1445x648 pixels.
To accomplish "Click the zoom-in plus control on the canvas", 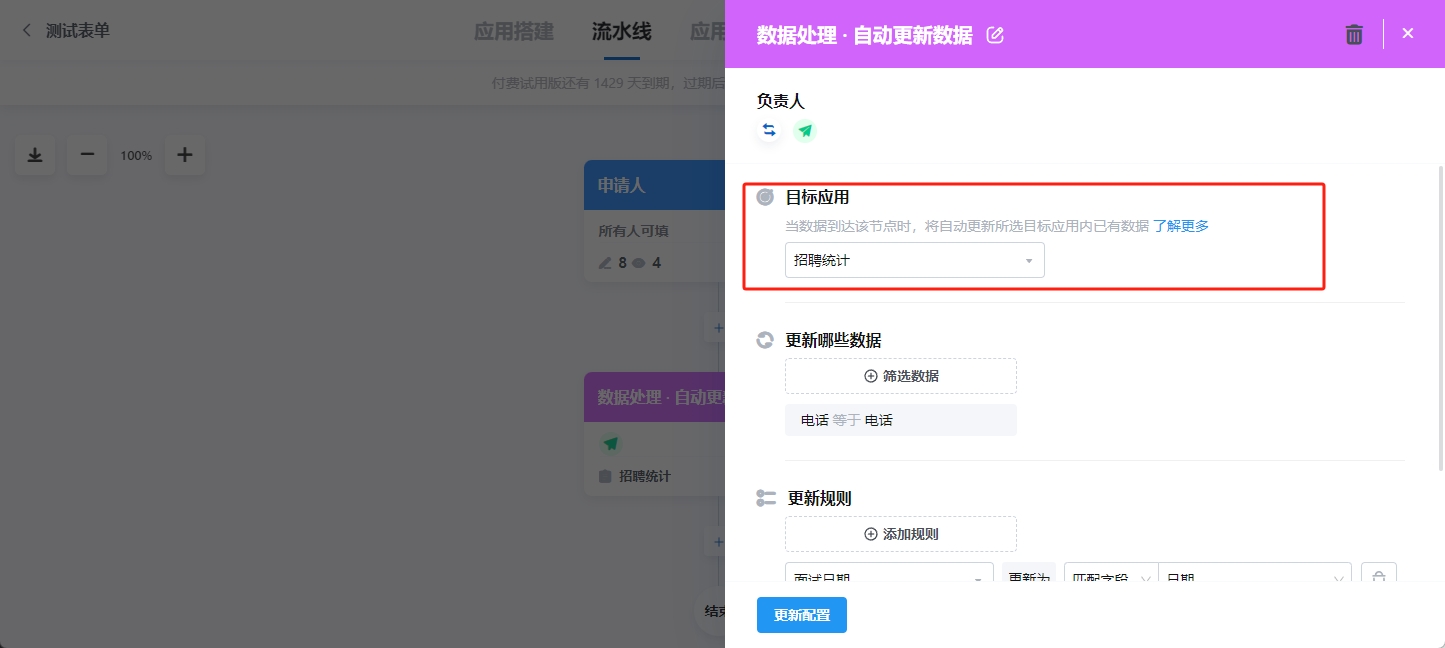I will [185, 155].
